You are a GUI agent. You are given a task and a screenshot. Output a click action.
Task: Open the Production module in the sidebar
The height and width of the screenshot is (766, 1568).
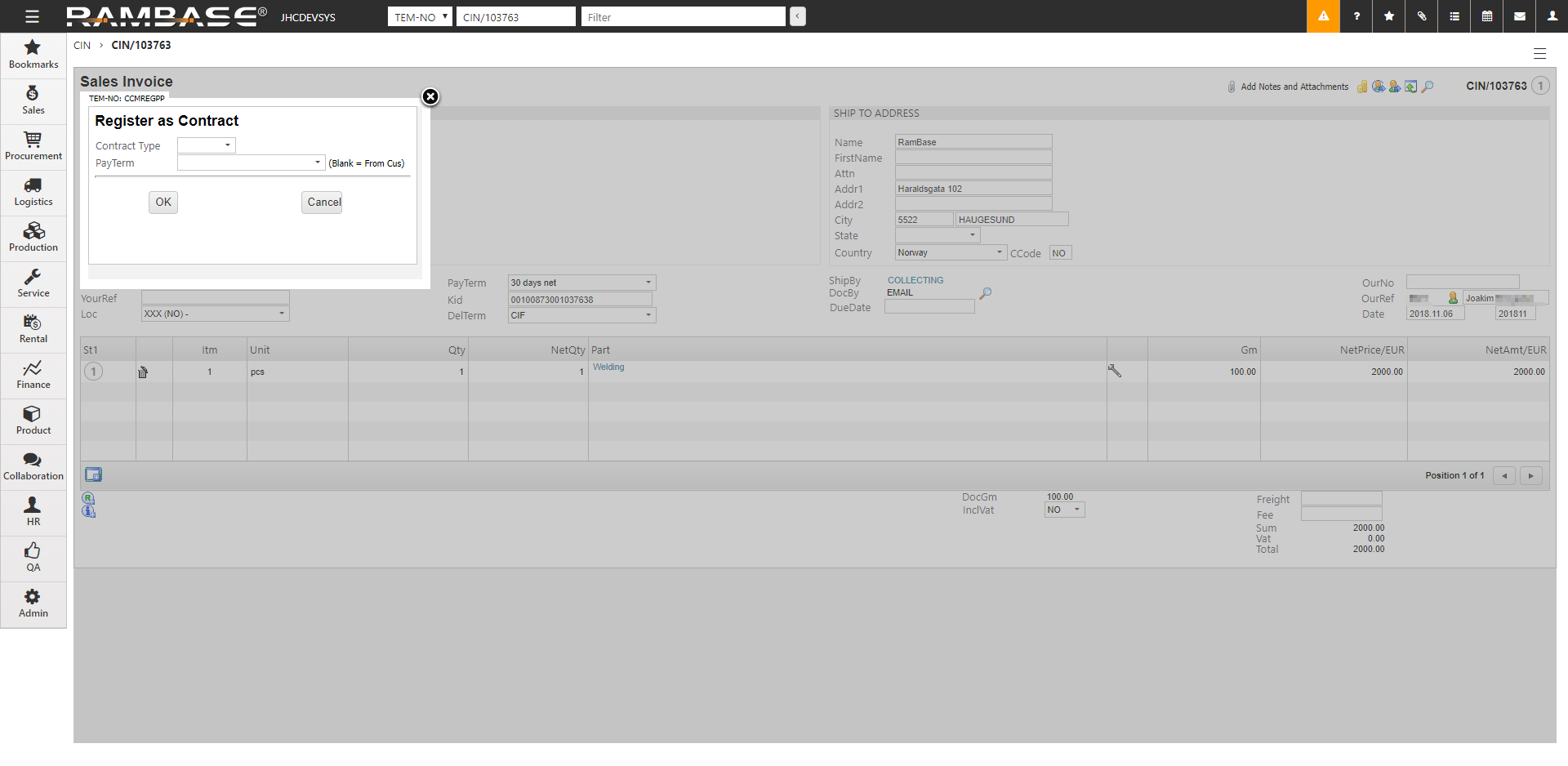[x=33, y=238]
